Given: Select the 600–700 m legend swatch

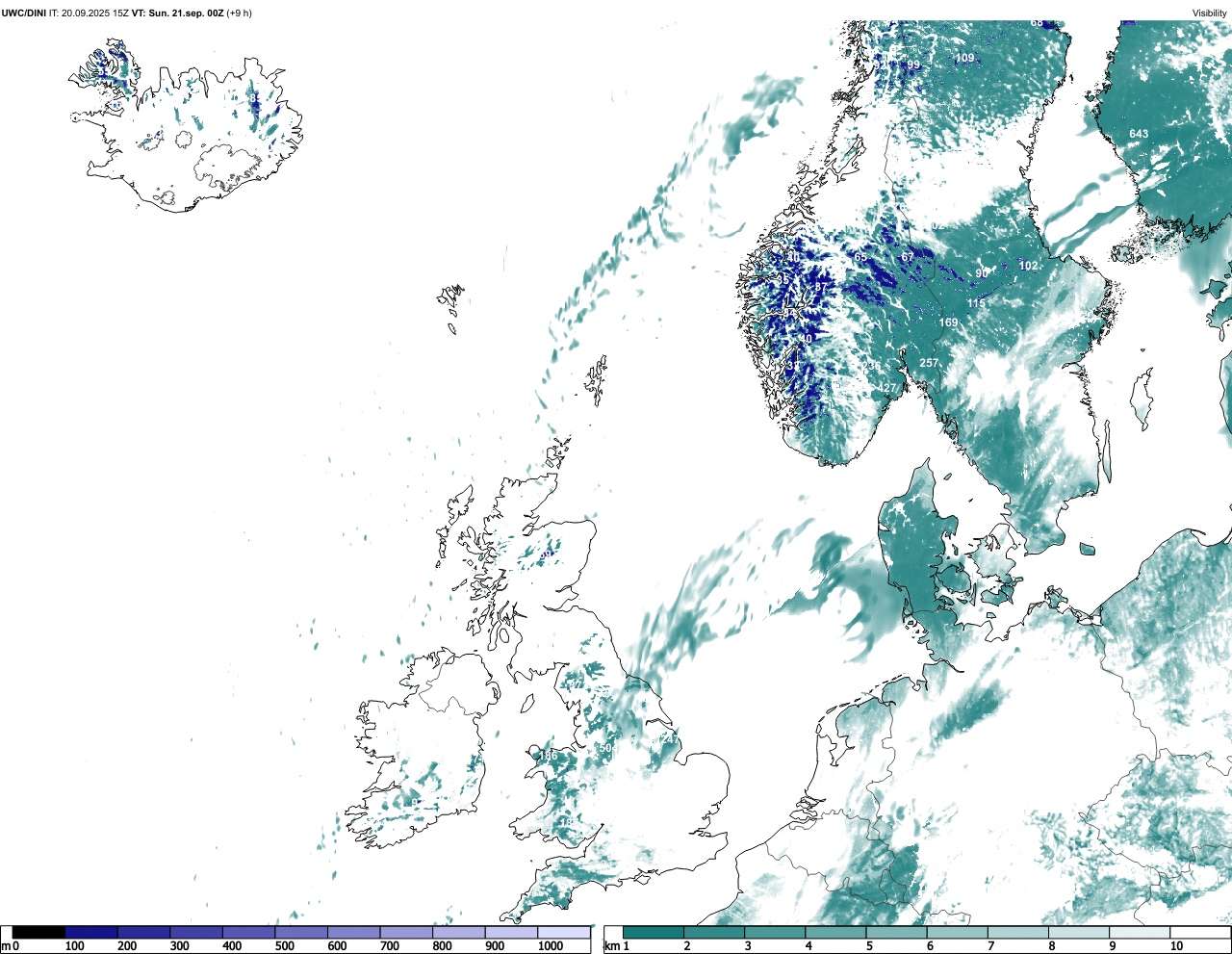Looking at the screenshot, I should coord(353,932).
